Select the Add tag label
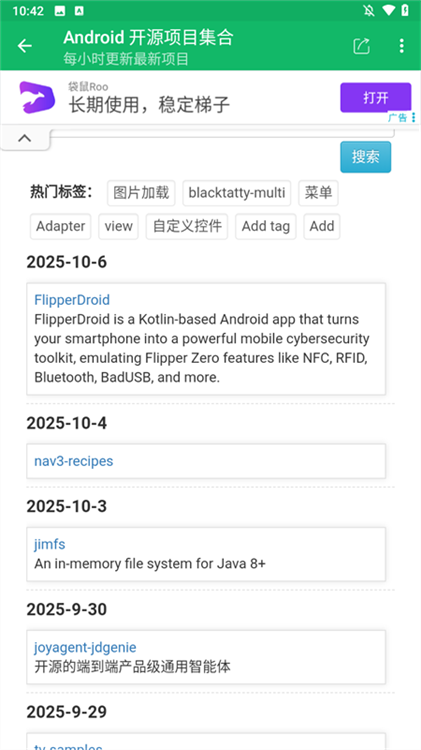The image size is (421, 750). pyautogui.click(x=266, y=226)
